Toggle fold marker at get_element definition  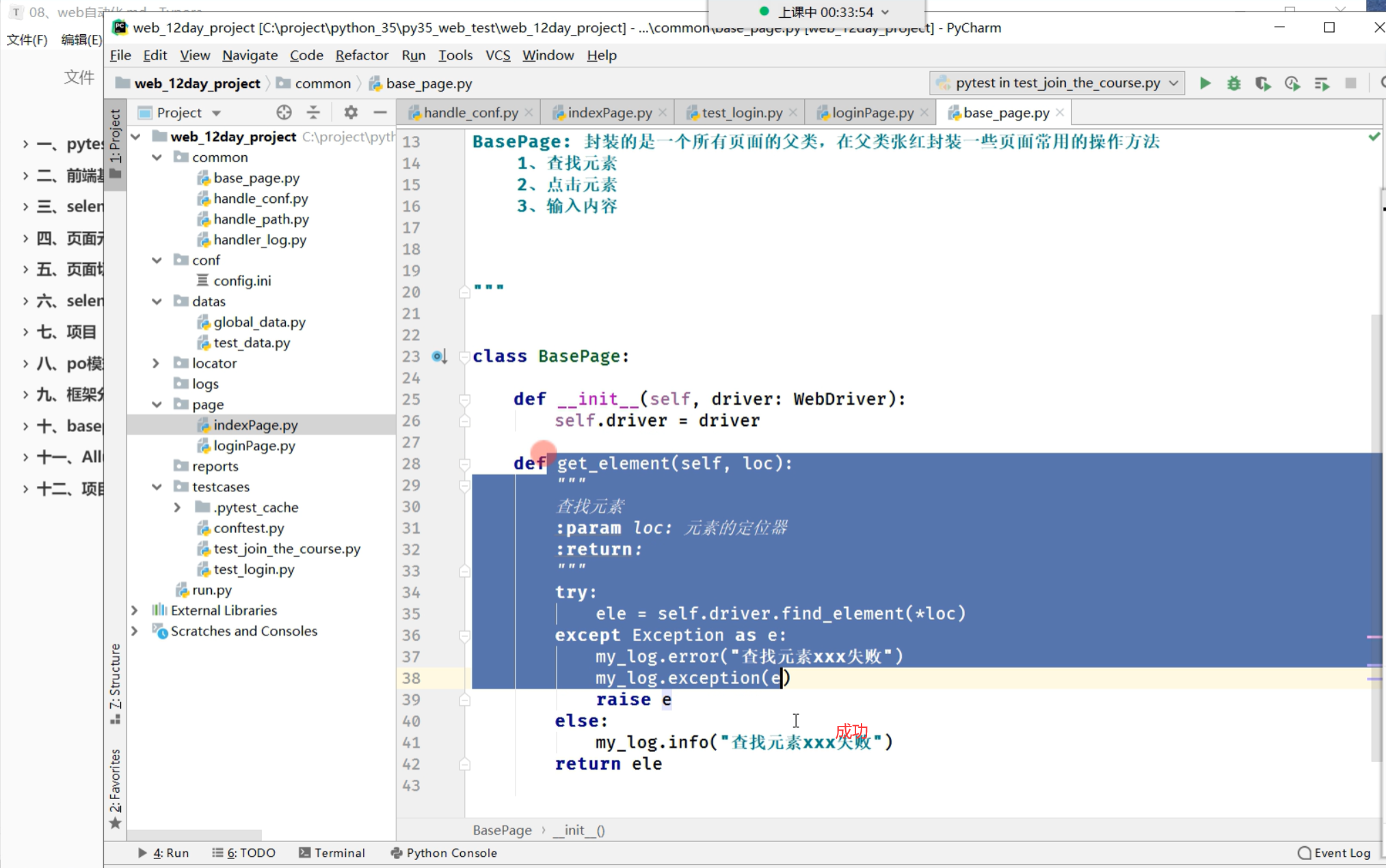pyautogui.click(x=464, y=464)
